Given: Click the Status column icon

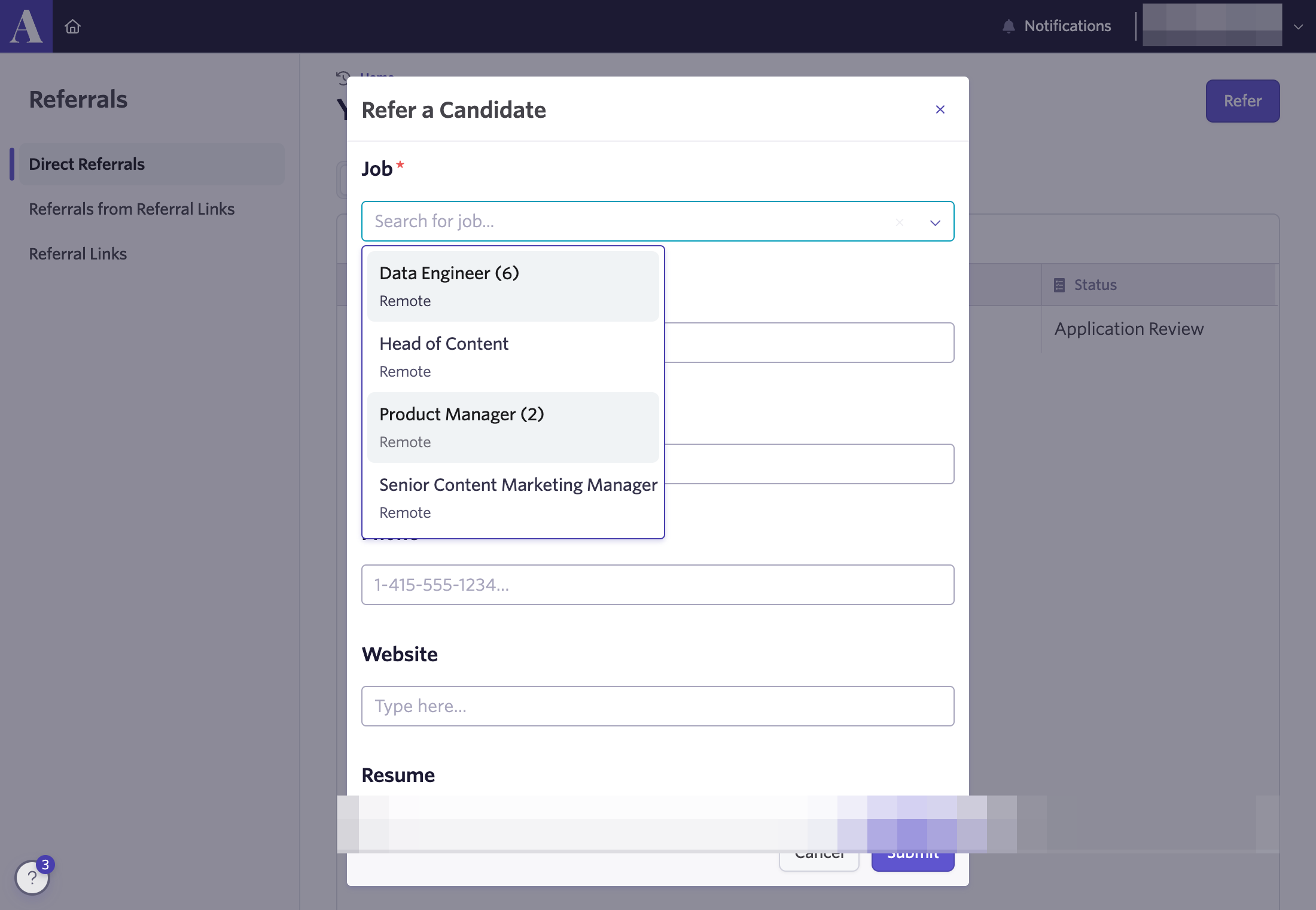Looking at the screenshot, I should click(1059, 285).
